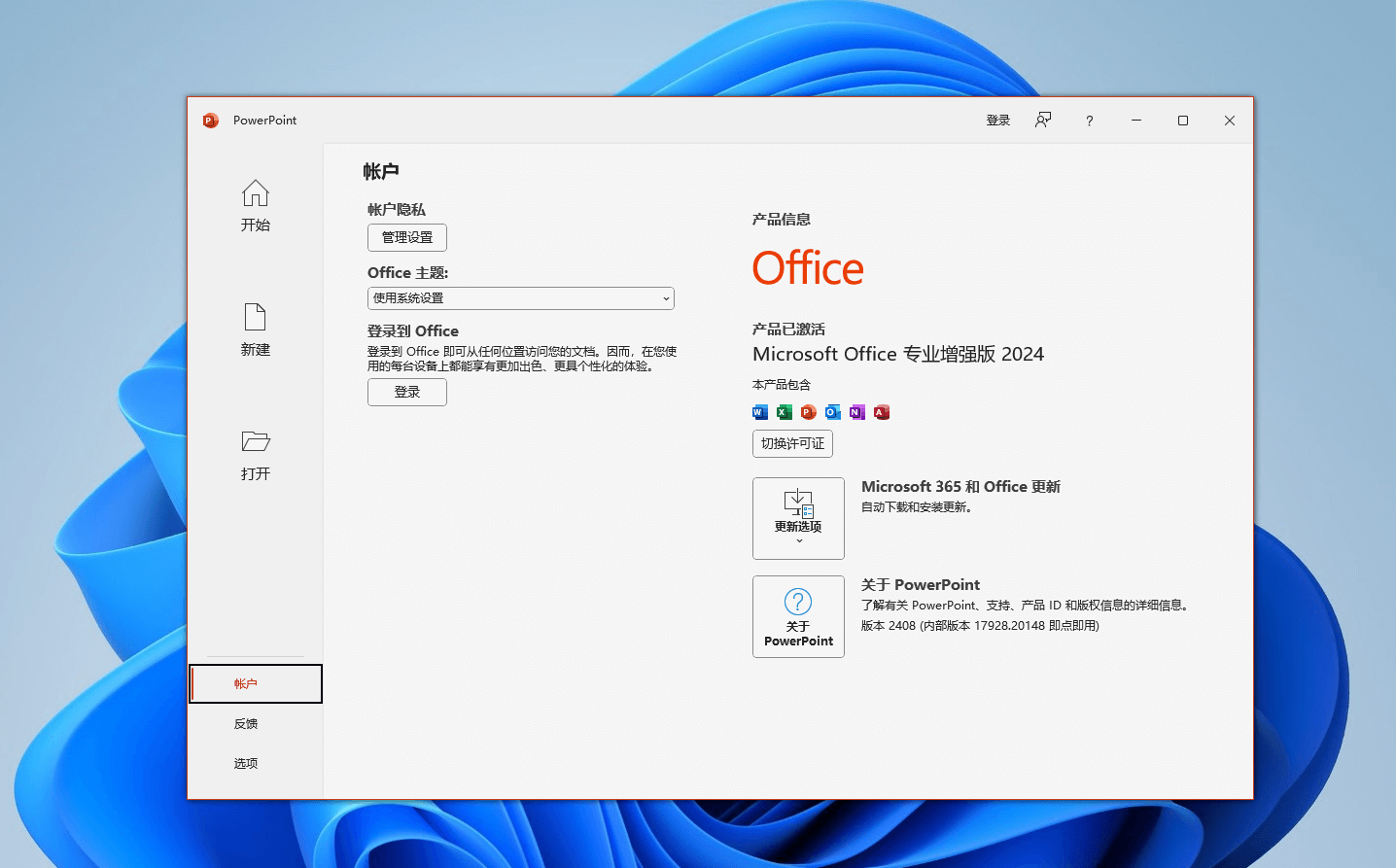选择左侧边栏的打开图标
1396x868 pixels.
tap(255, 454)
